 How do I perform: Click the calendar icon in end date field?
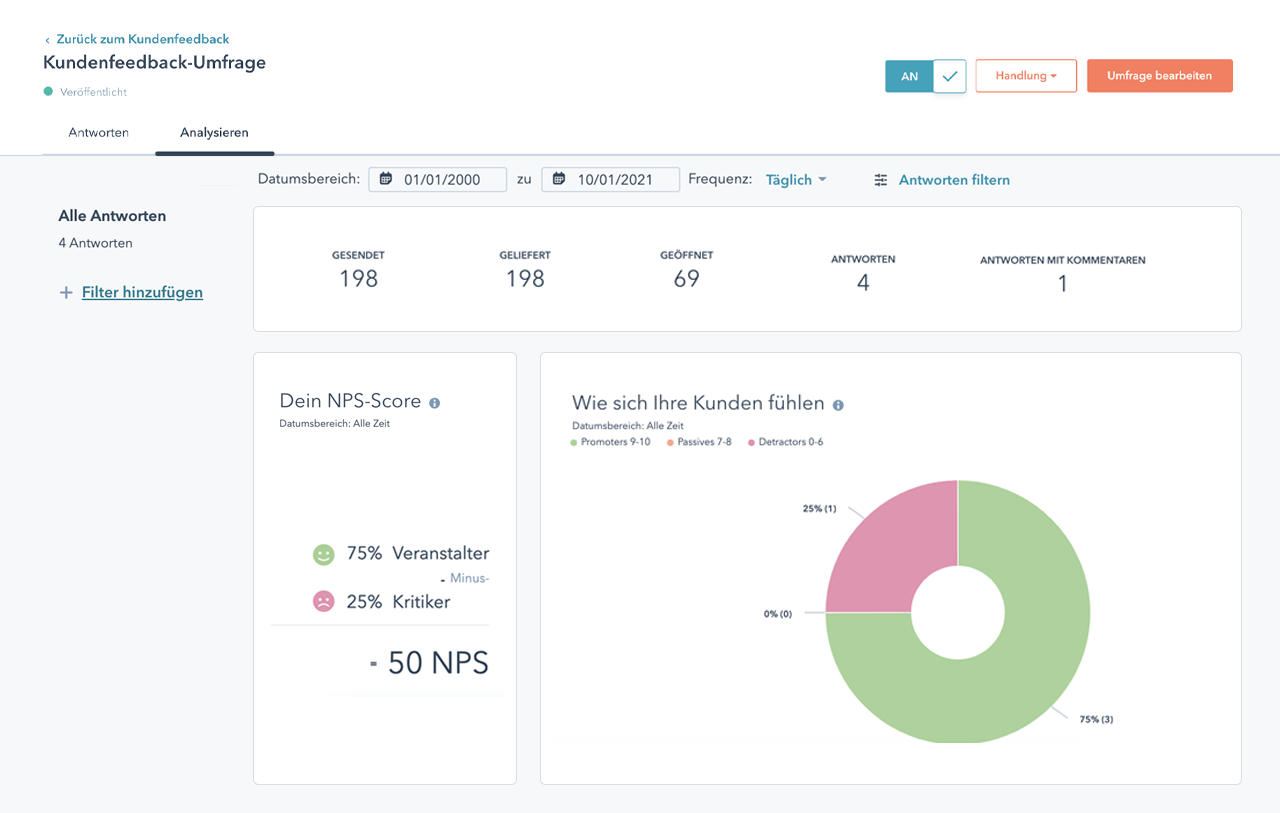(558, 179)
